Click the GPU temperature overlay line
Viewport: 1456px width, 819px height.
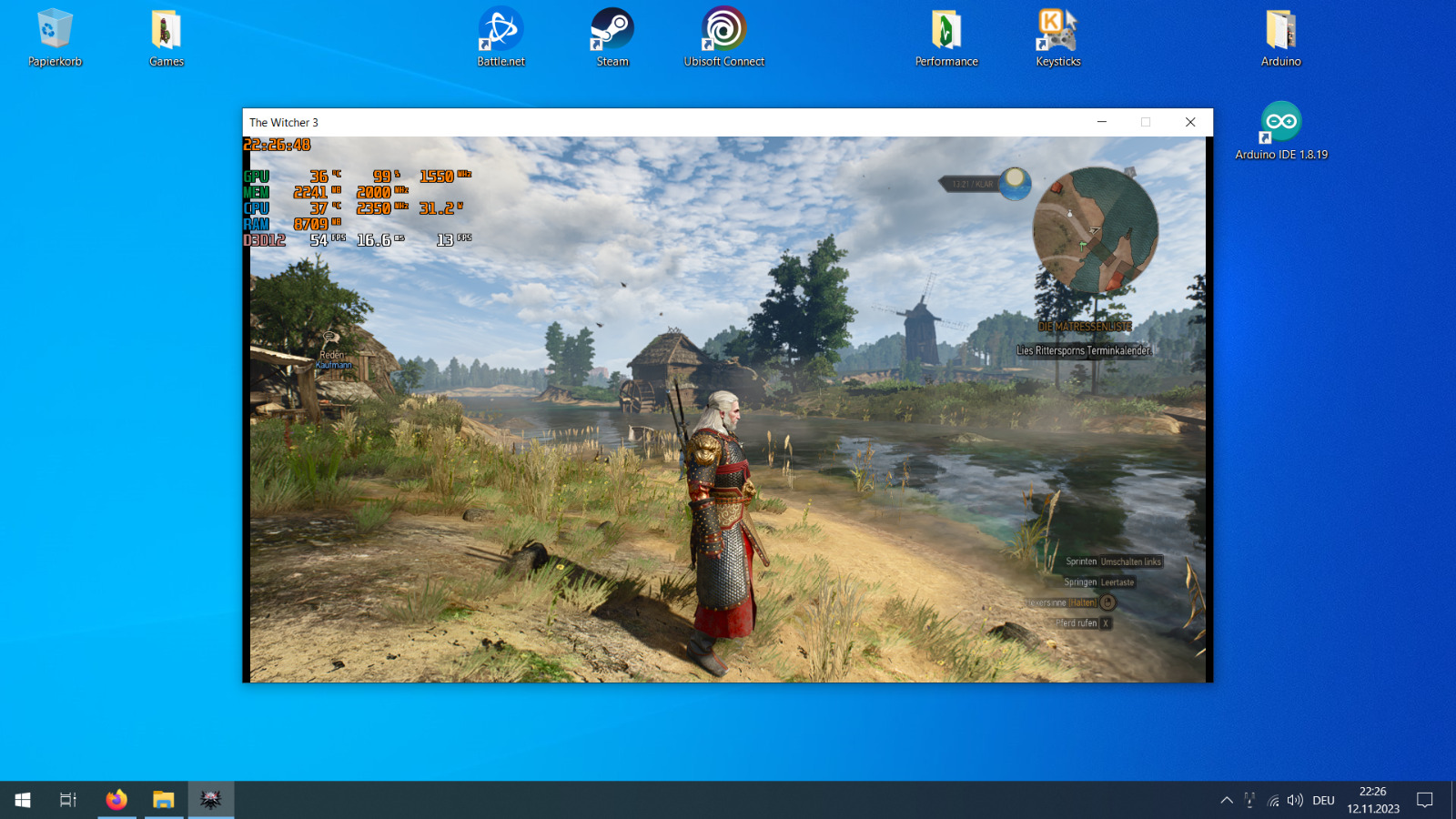click(x=358, y=177)
